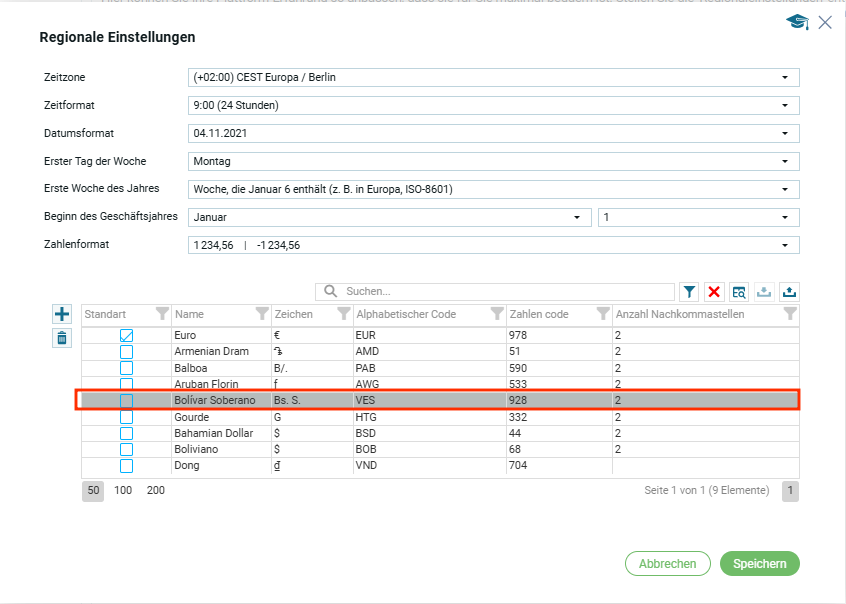Expand the Datumsformat dropdown
Screen dimensions: 846x604
pyautogui.click(x=493, y=133)
